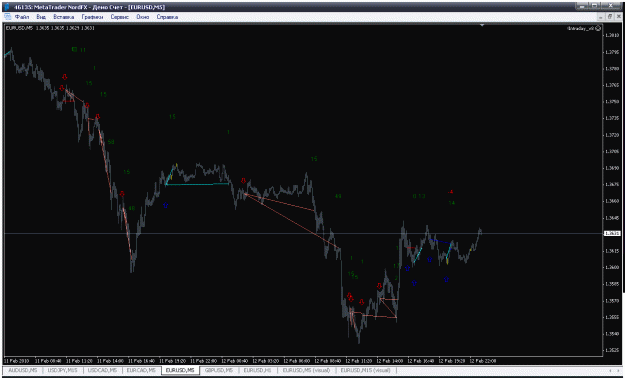Click the 1.3810 price scale label
This screenshot has width=625, height=378.
click(612, 36)
